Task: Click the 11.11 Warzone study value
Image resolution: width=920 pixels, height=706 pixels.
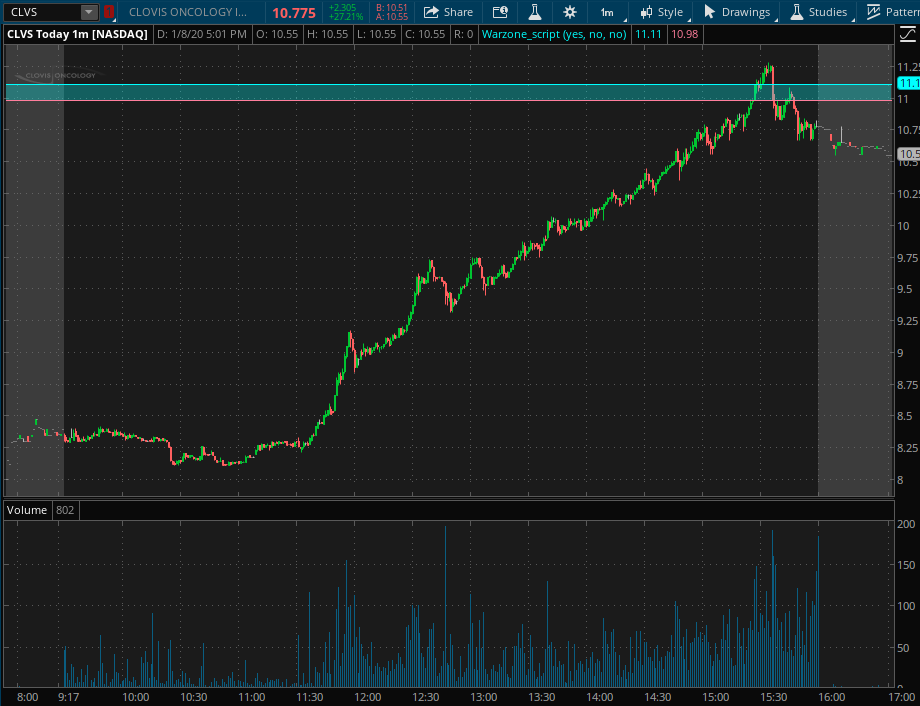Action: click(x=648, y=34)
